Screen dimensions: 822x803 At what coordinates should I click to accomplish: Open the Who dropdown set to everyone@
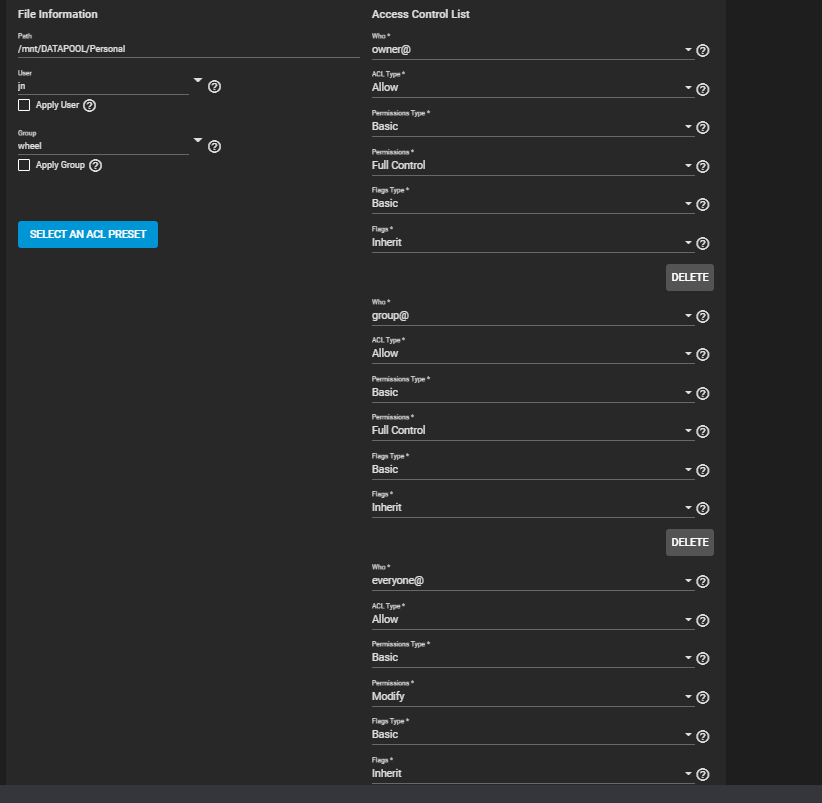533,580
